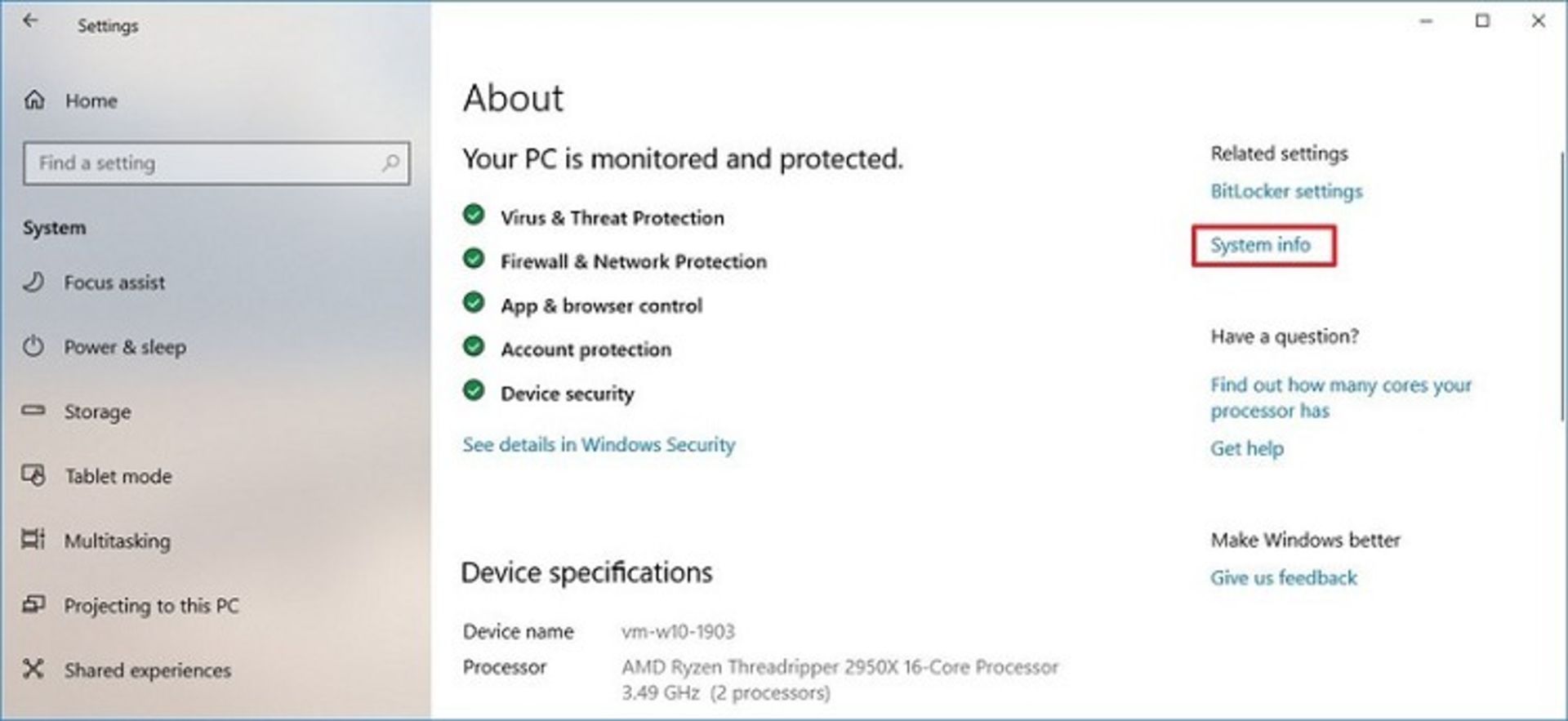The image size is (1568, 721).
Task: Click the Shared experiences icon
Action: pos(33,670)
